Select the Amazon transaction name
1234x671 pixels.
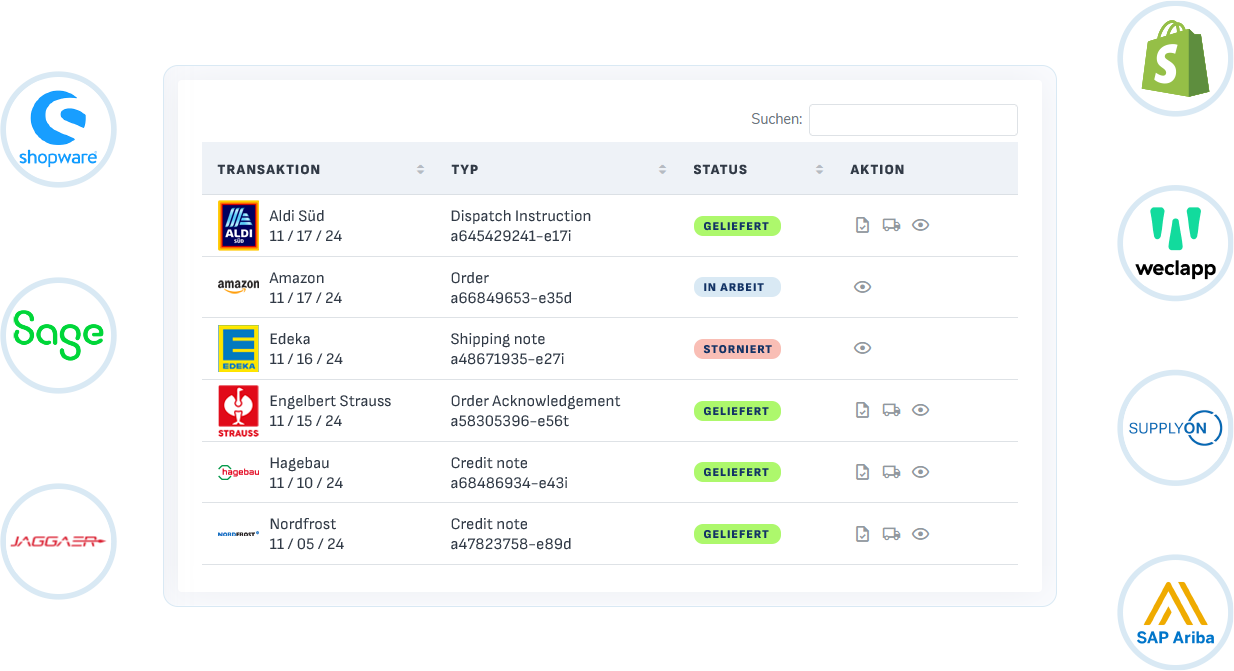click(297, 278)
